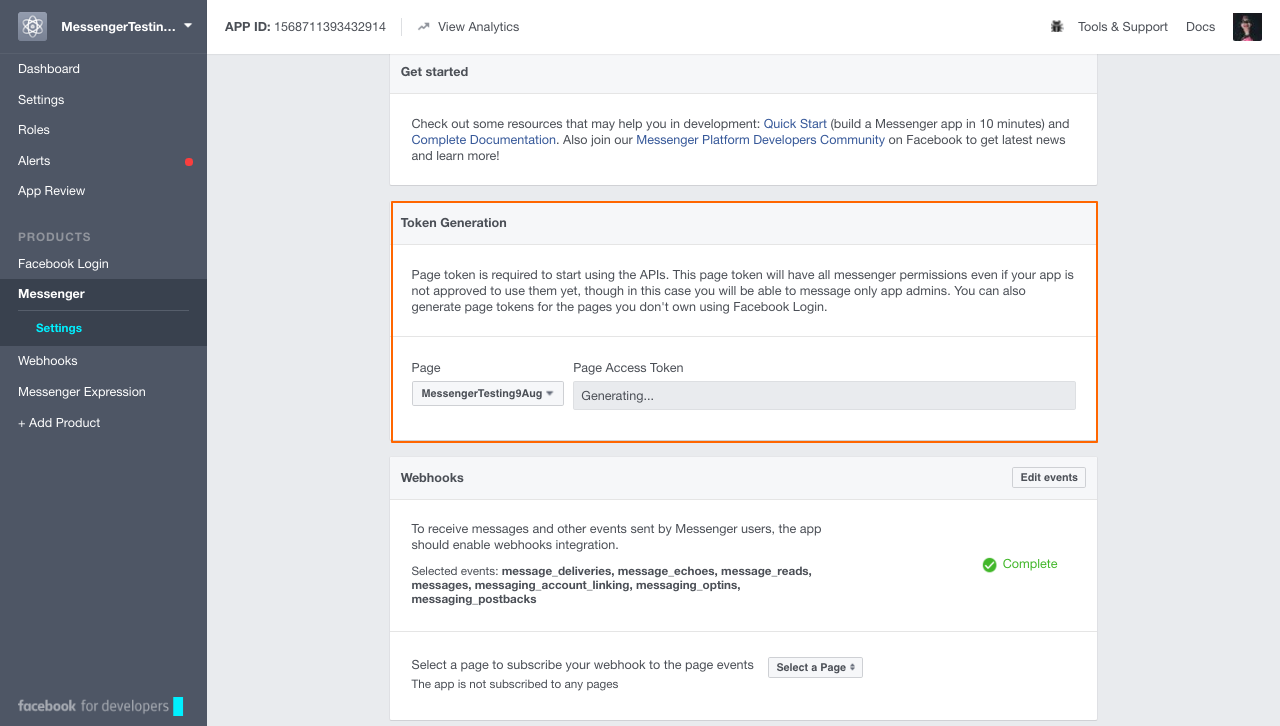
Task: Click the atom app icon
Action: [32, 27]
